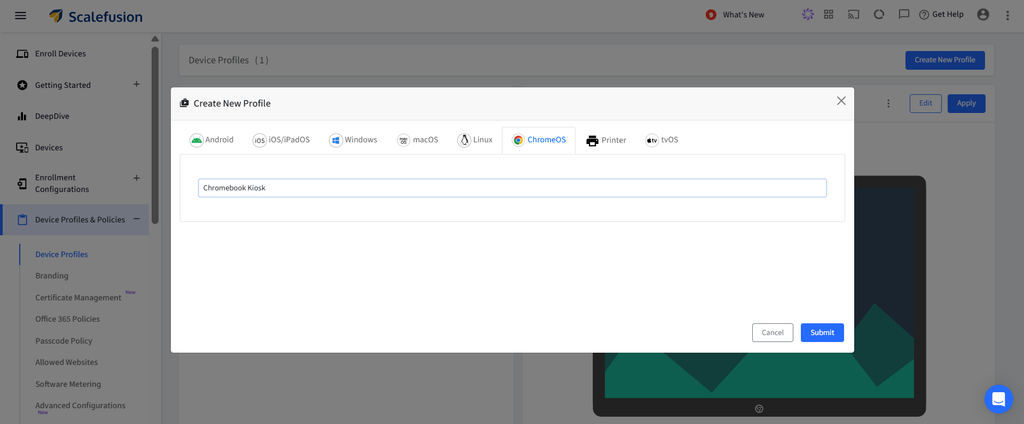The image size is (1024, 424).
Task: Click the Device Profiles & Policies clipboard icon
Action: coord(22,220)
